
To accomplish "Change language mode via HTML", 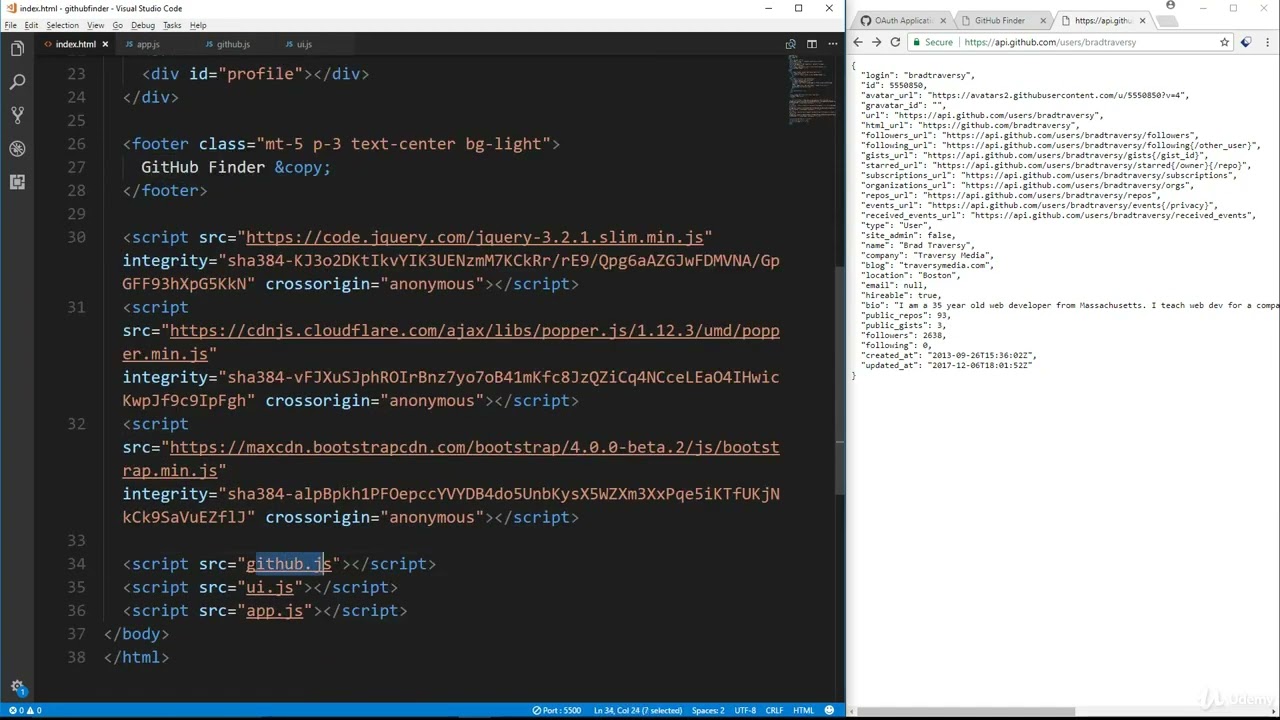I will pyautogui.click(x=803, y=710).
